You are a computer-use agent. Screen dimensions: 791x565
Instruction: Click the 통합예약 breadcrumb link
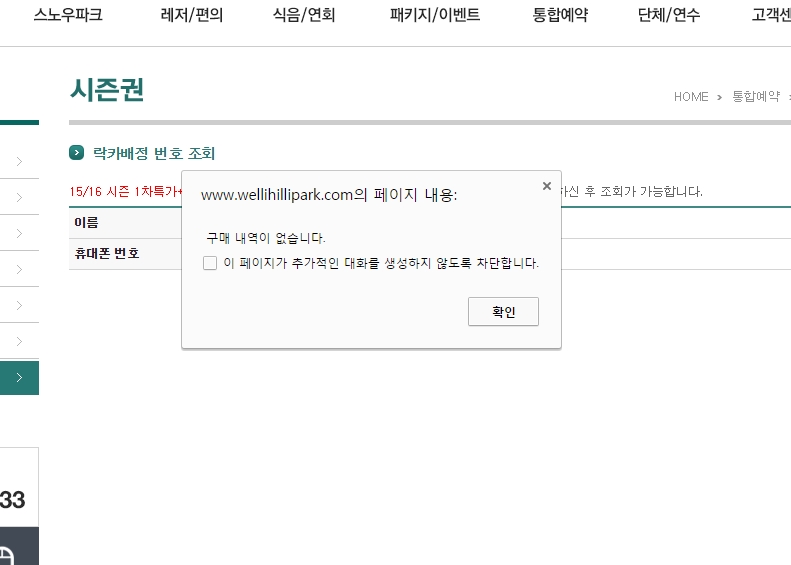[756, 96]
